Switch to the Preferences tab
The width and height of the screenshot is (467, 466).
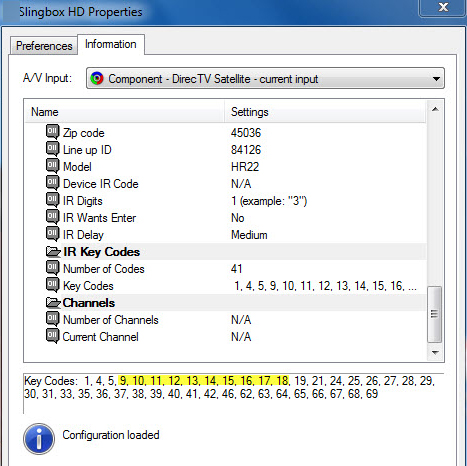coord(44,46)
